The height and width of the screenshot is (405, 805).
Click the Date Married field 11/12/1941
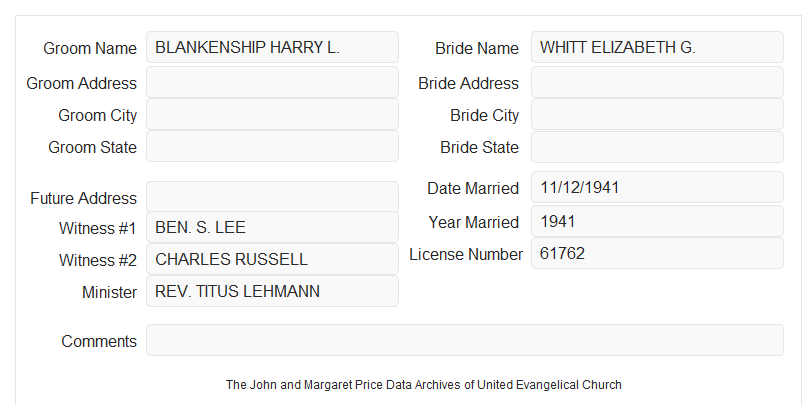pyautogui.click(x=657, y=187)
